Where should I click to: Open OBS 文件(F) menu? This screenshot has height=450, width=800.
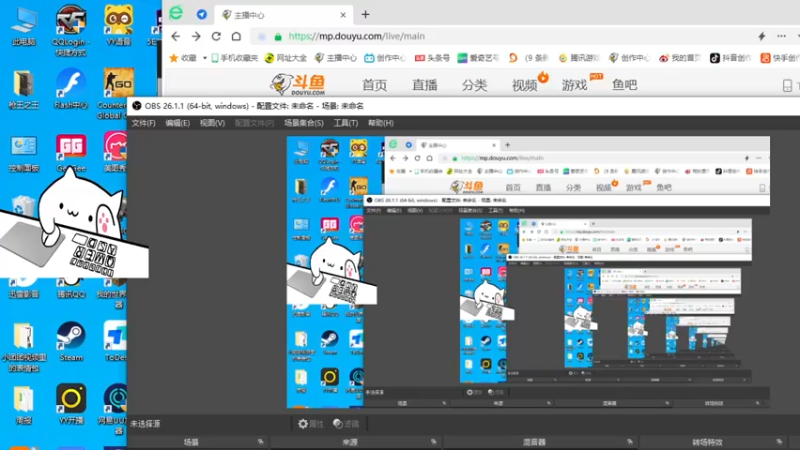pyautogui.click(x=143, y=123)
